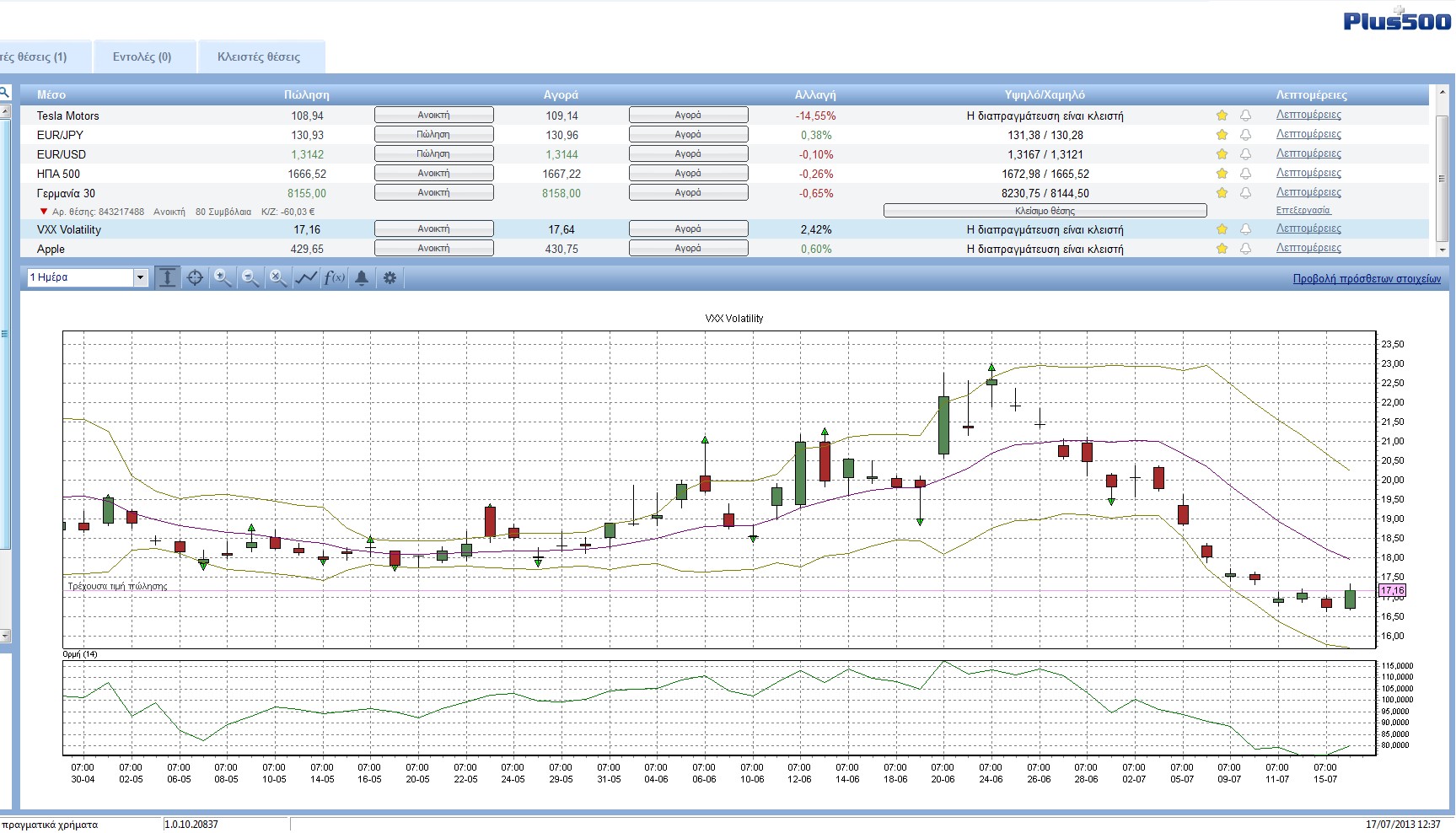
Task: Open chart settings gear icon
Action: tap(390, 277)
